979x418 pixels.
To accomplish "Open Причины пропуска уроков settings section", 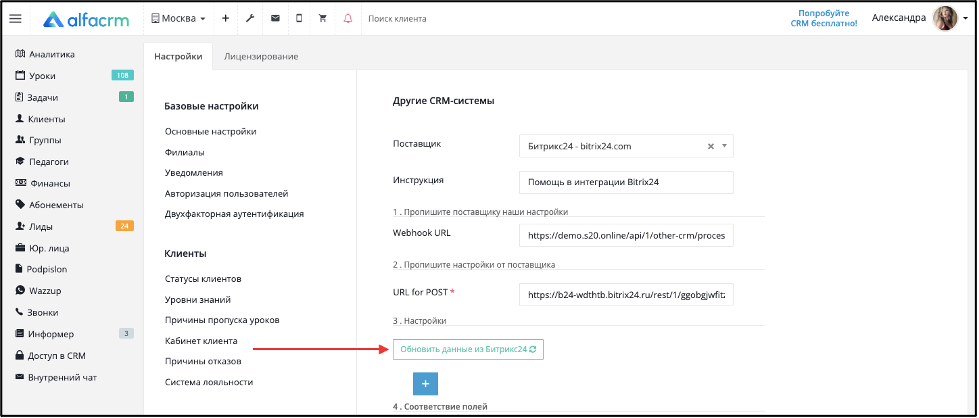I will tap(222, 320).
